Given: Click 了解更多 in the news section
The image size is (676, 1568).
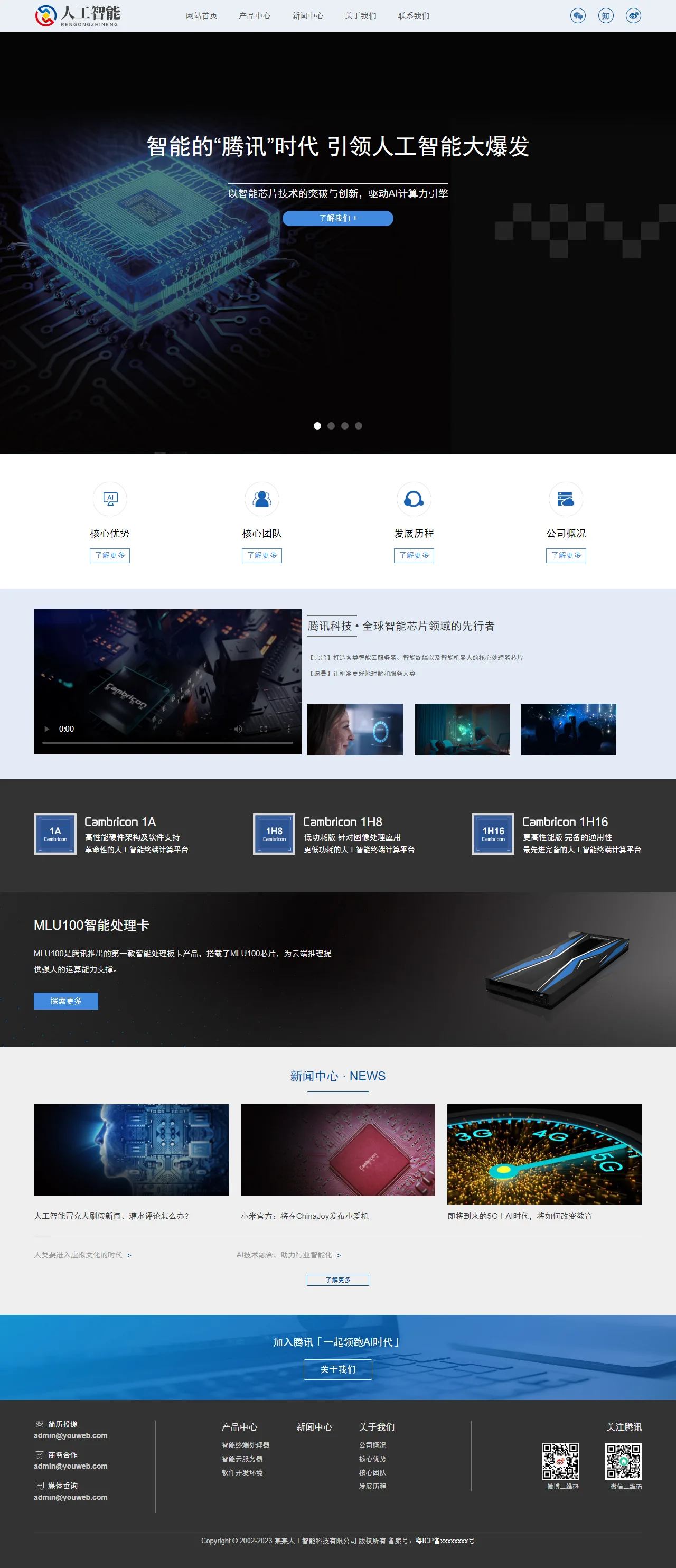Looking at the screenshot, I should (339, 1280).
